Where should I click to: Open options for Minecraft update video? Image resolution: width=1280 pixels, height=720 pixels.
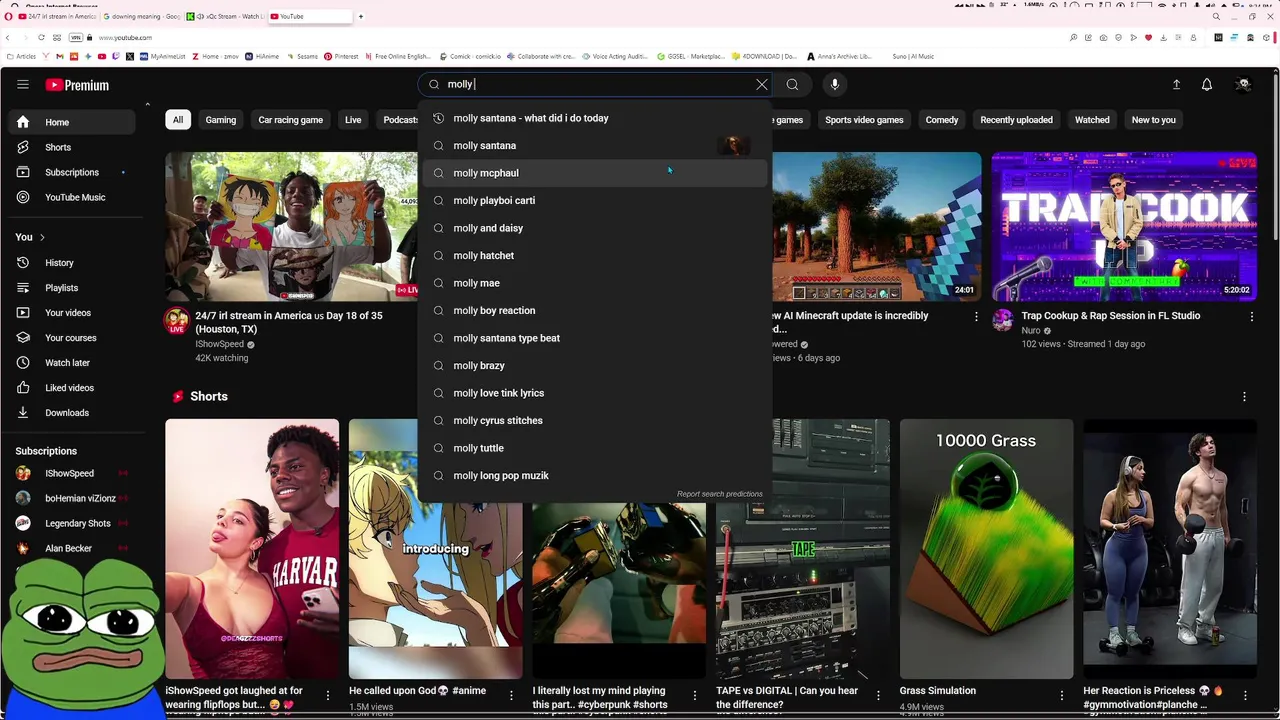[x=976, y=317]
